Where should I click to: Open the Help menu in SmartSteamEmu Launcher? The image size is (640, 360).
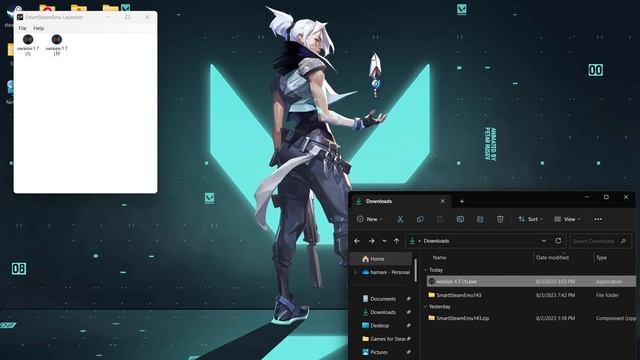click(x=38, y=28)
